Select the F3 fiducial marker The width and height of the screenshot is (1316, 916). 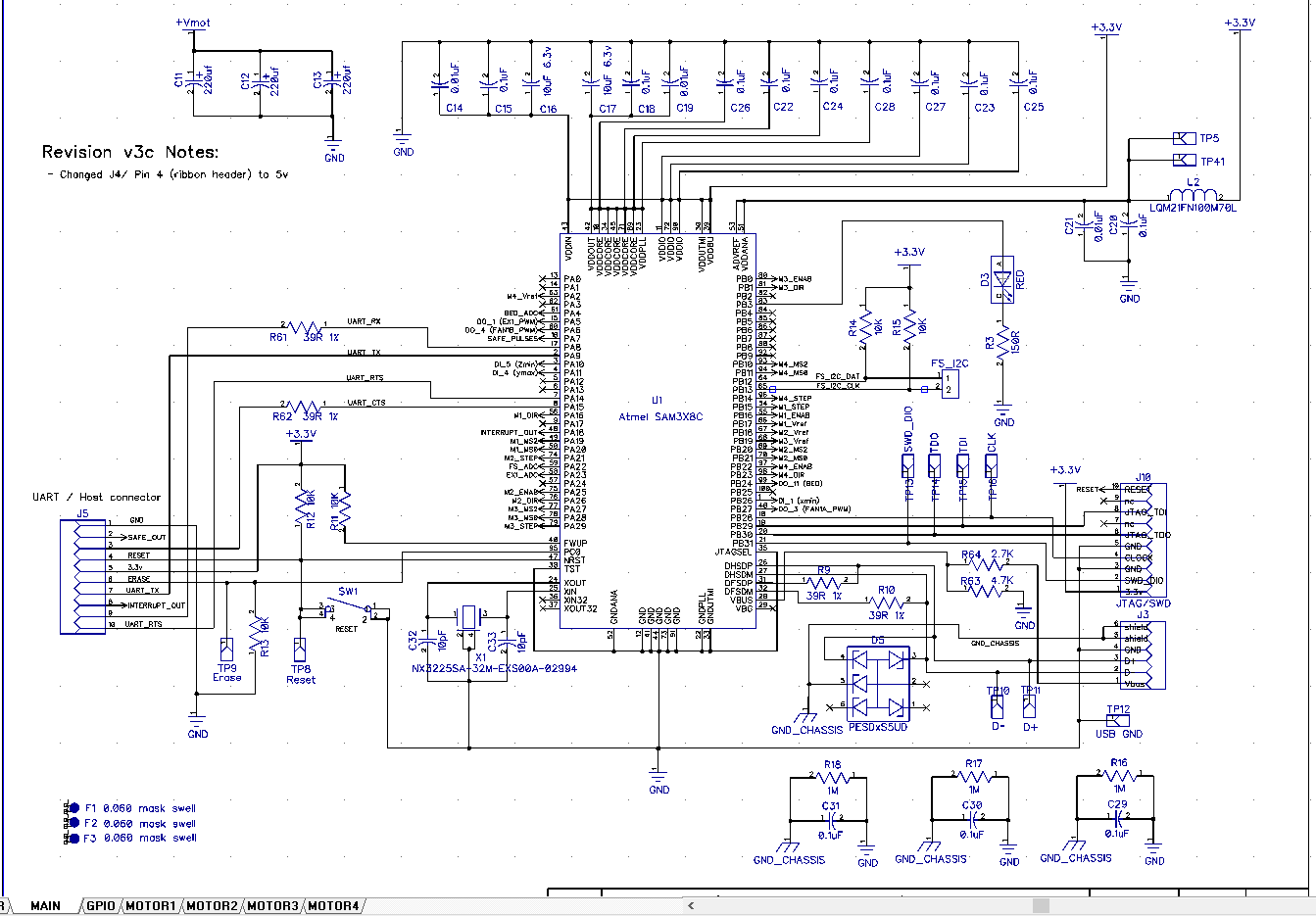point(74,839)
